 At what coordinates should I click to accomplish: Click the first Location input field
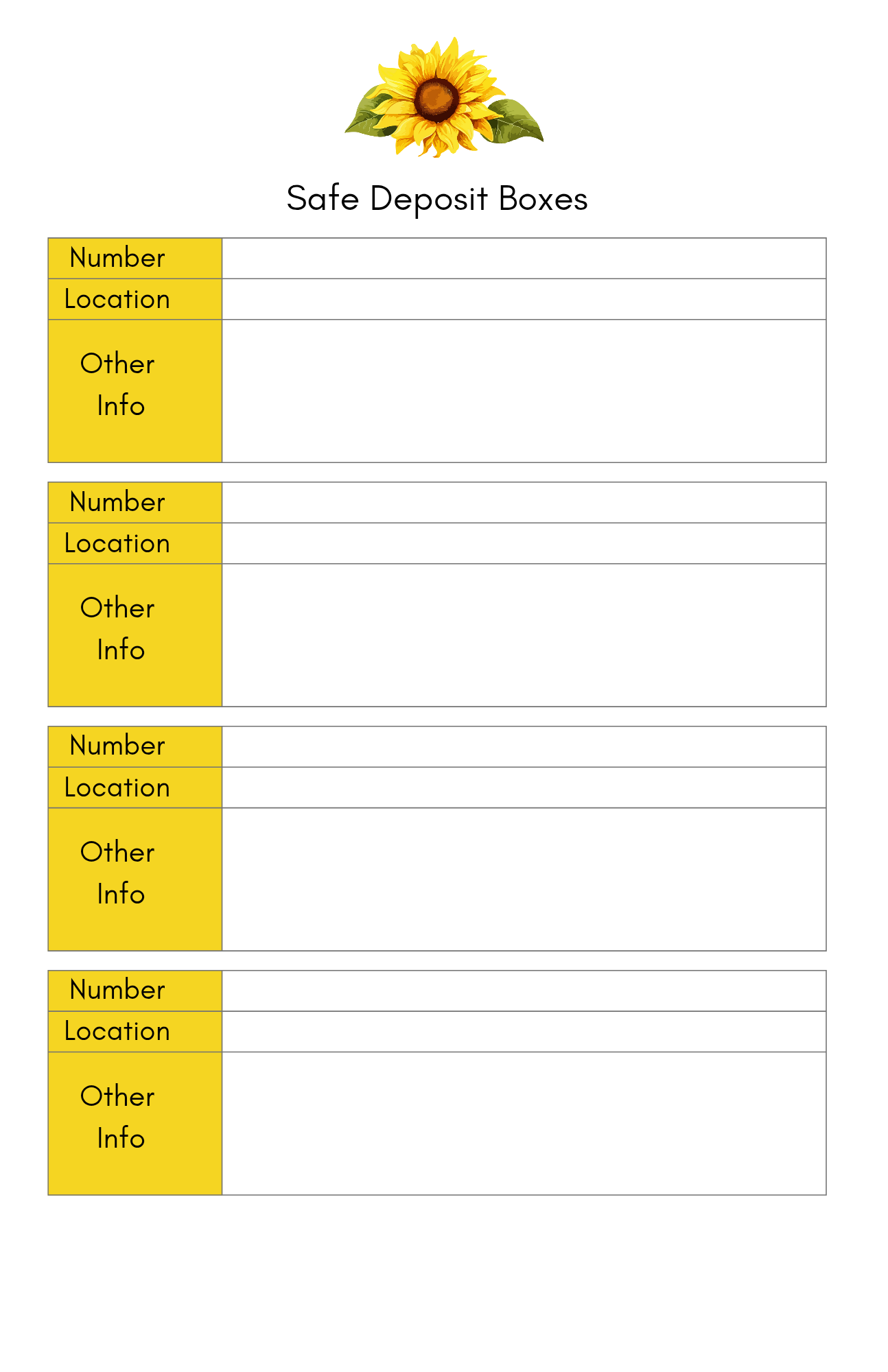pos(524,299)
